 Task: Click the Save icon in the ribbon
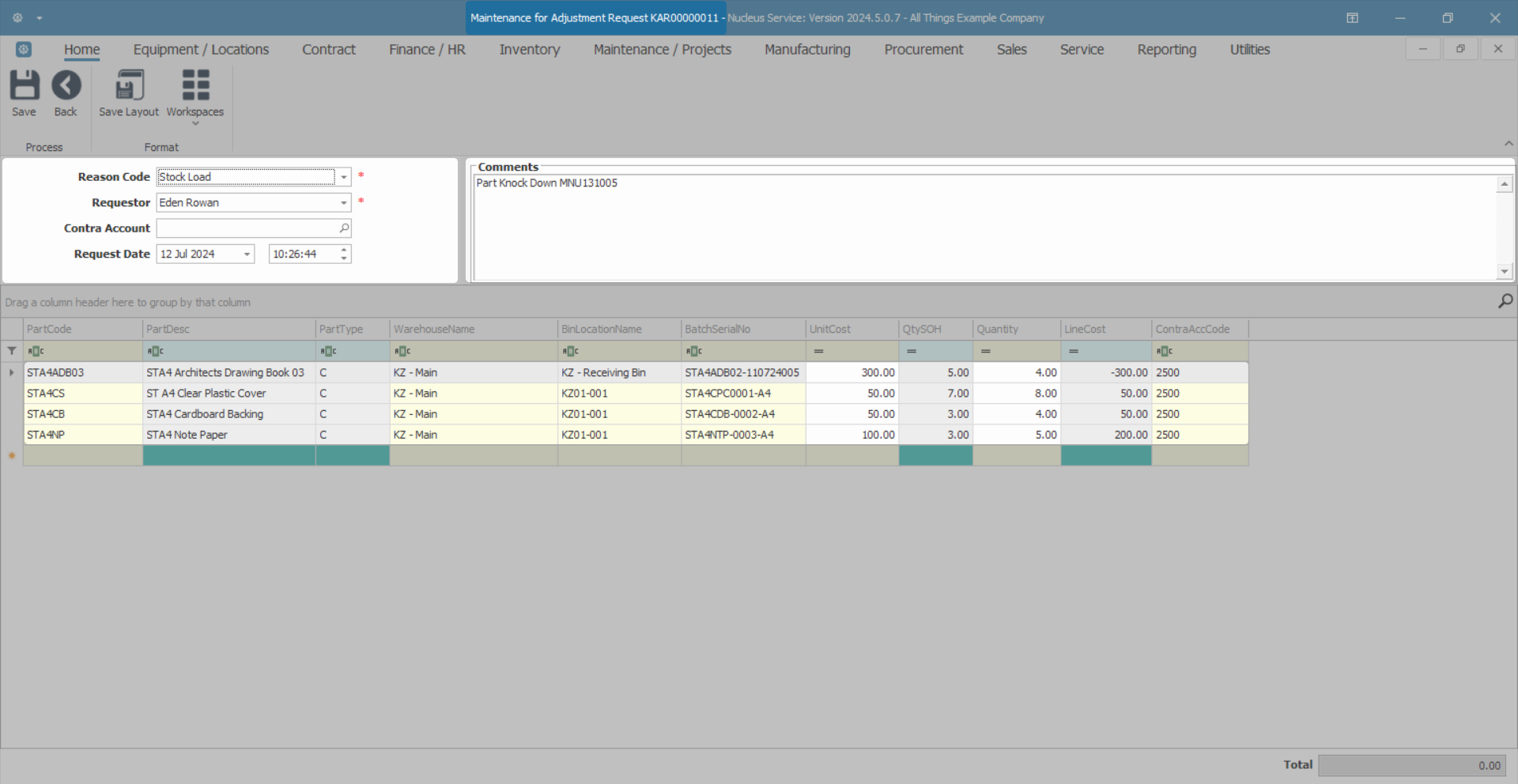(x=24, y=85)
